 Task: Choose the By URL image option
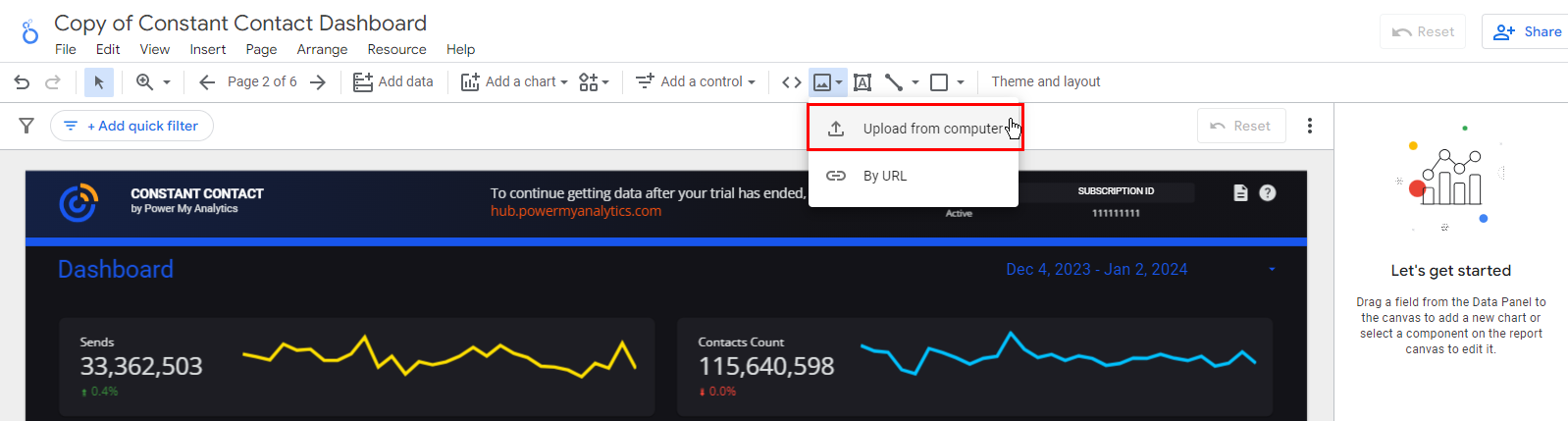click(885, 176)
